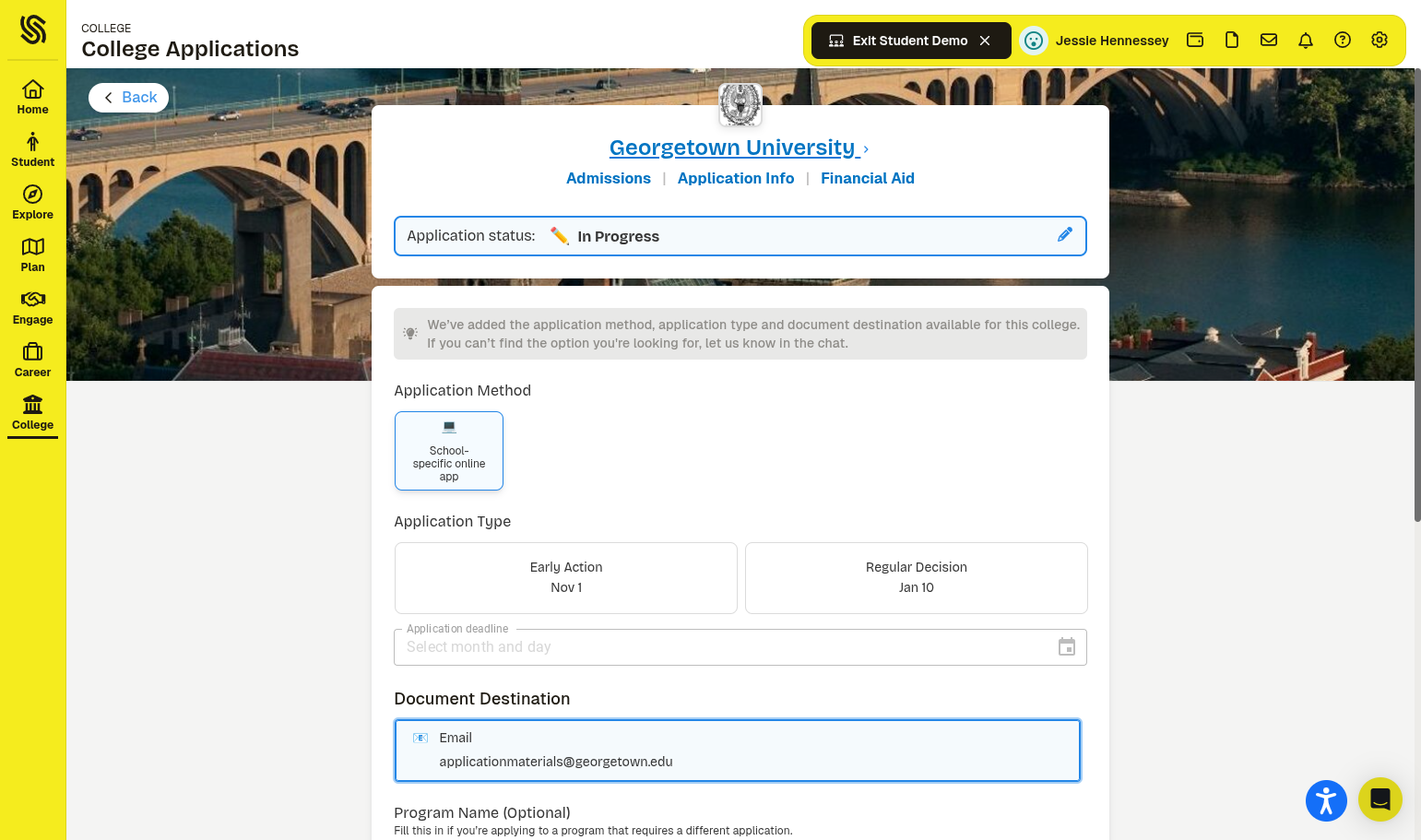
Task: Choose Regular Decision Jan 10 application type
Action: click(x=917, y=578)
